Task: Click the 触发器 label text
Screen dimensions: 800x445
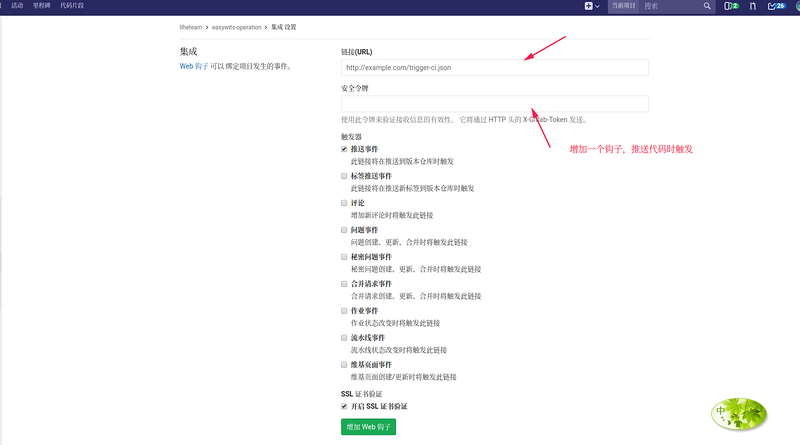Action: [x=351, y=137]
